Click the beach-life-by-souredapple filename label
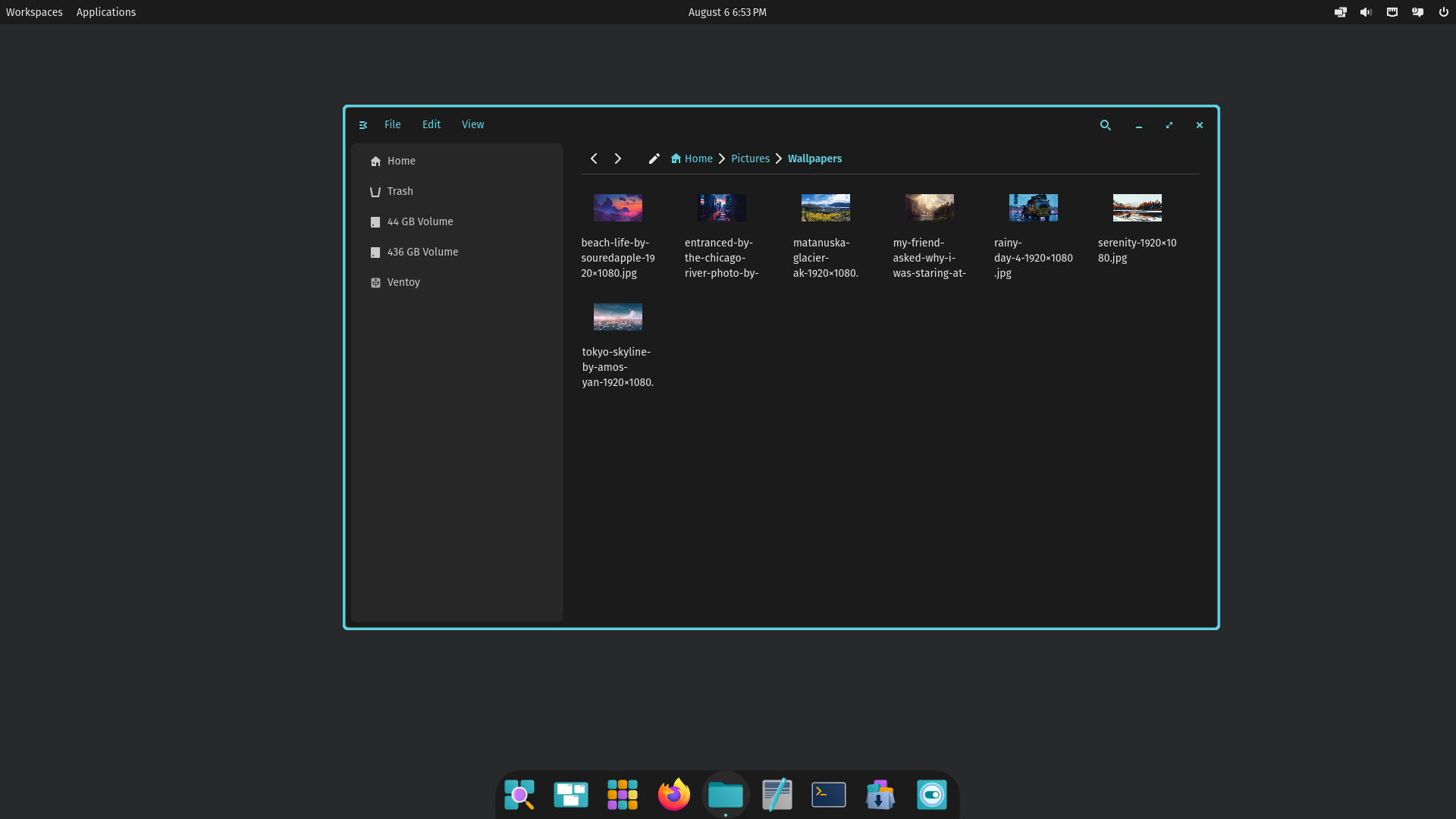The image size is (1456, 819). 618,258
